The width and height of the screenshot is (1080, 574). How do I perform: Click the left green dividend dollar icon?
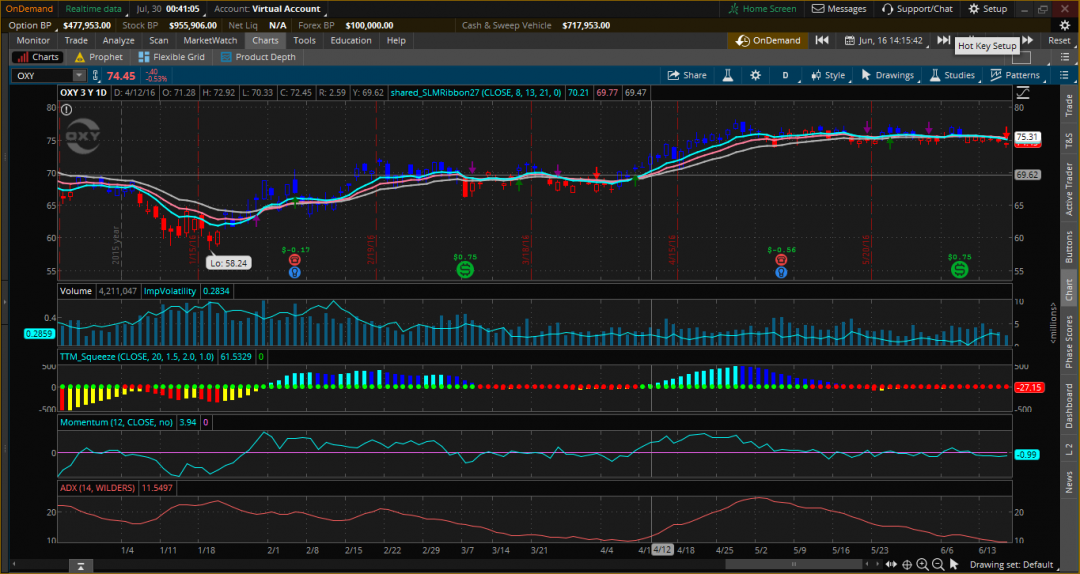(x=465, y=269)
